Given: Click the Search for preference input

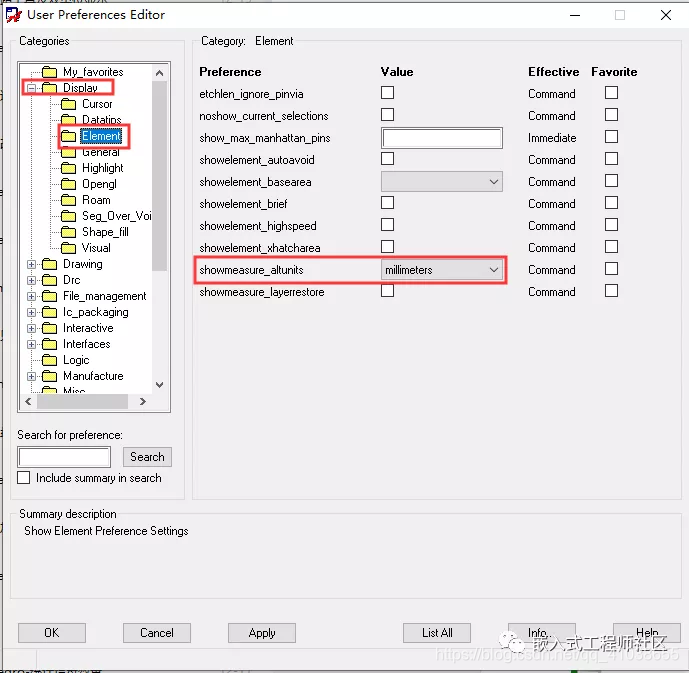Looking at the screenshot, I should point(64,457).
